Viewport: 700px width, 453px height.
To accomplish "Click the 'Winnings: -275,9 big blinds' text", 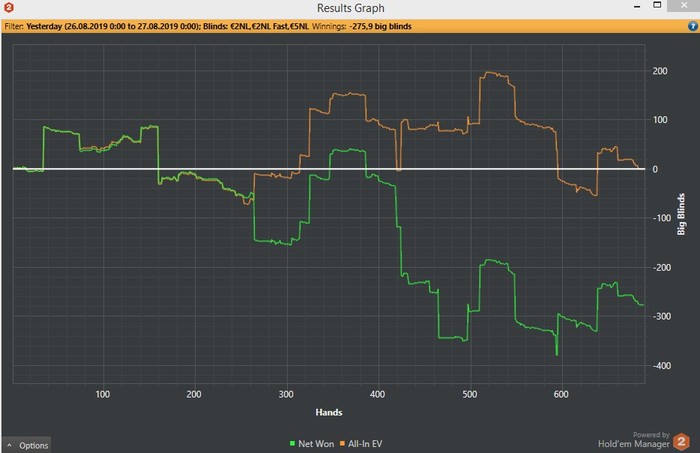I will 362,26.
